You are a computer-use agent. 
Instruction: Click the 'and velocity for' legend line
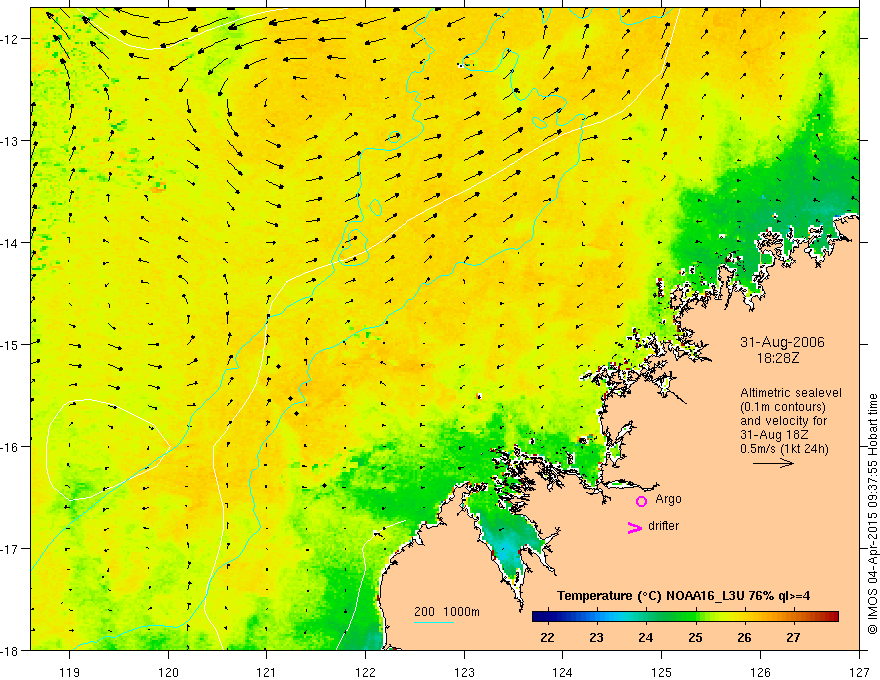click(x=783, y=421)
